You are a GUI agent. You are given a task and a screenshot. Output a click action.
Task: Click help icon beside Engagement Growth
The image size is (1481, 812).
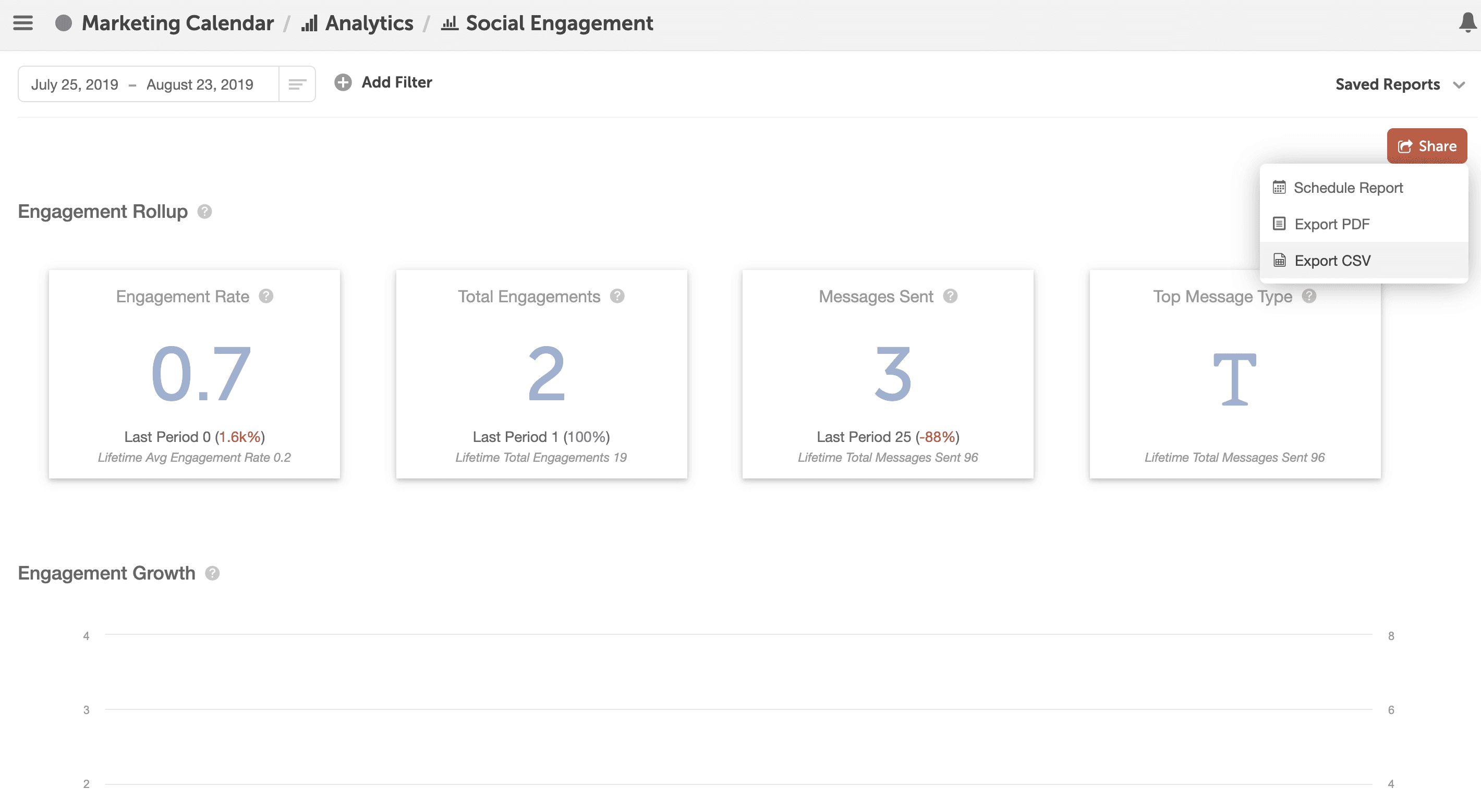pos(212,573)
